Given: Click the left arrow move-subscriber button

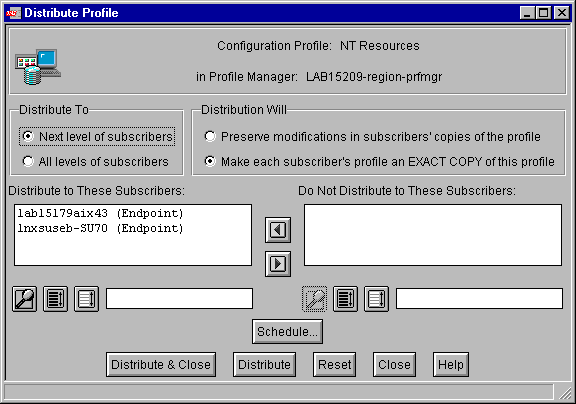Looking at the screenshot, I should coord(278,230).
